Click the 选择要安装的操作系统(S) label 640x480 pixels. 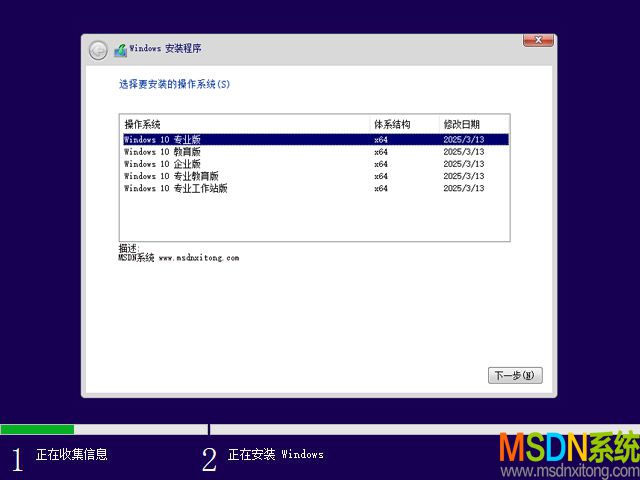click(x=174, y=84)
